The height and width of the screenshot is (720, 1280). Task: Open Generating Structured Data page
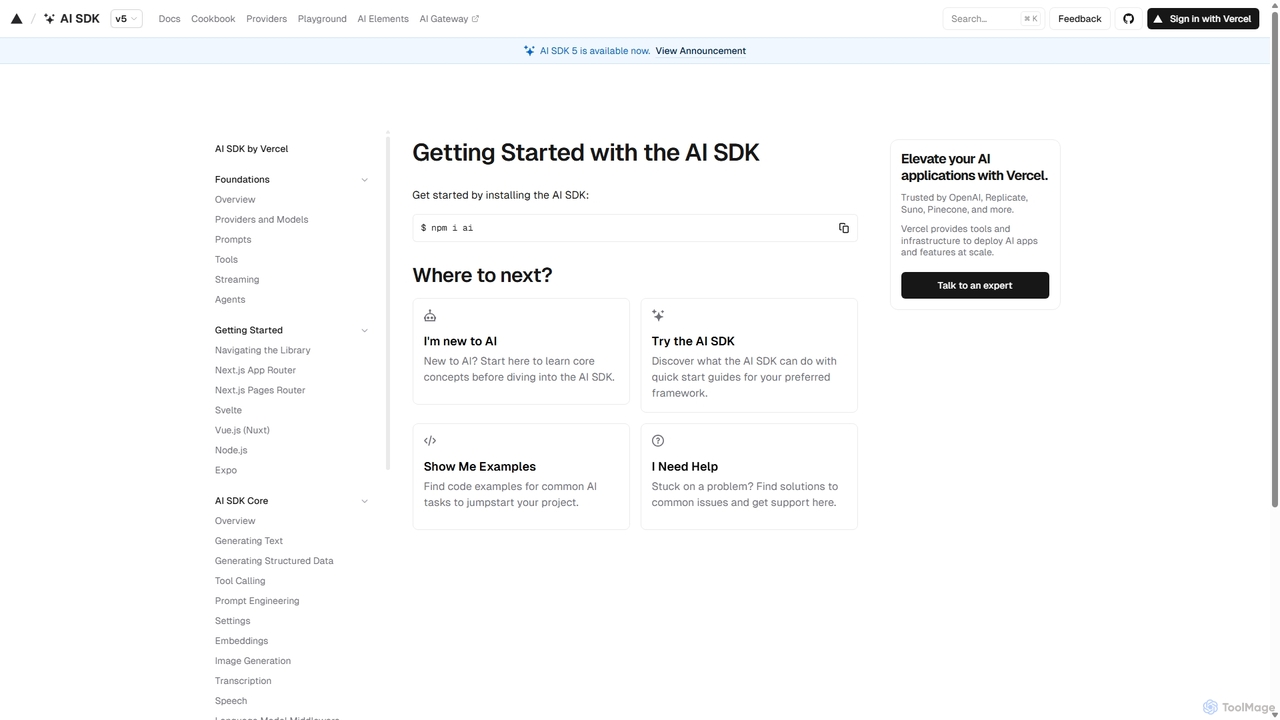pyautogui.click(x=274, y=562)
